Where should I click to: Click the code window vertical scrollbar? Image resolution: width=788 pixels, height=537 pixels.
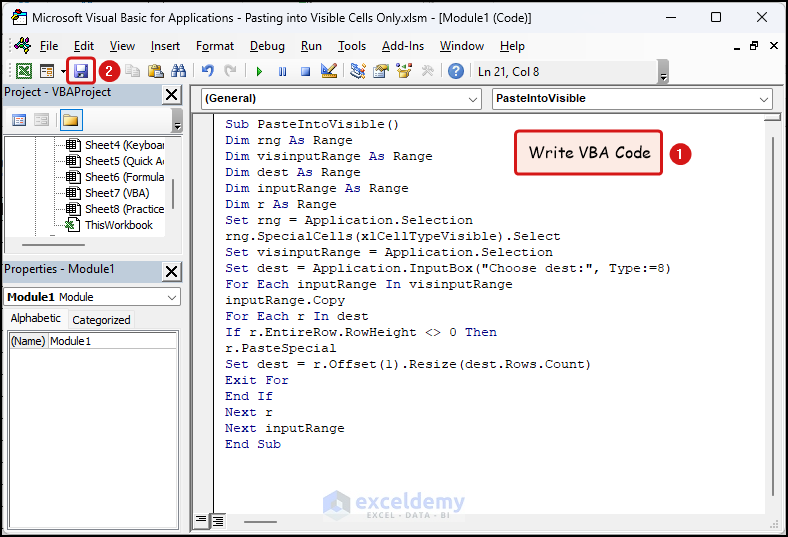(773, 316)
